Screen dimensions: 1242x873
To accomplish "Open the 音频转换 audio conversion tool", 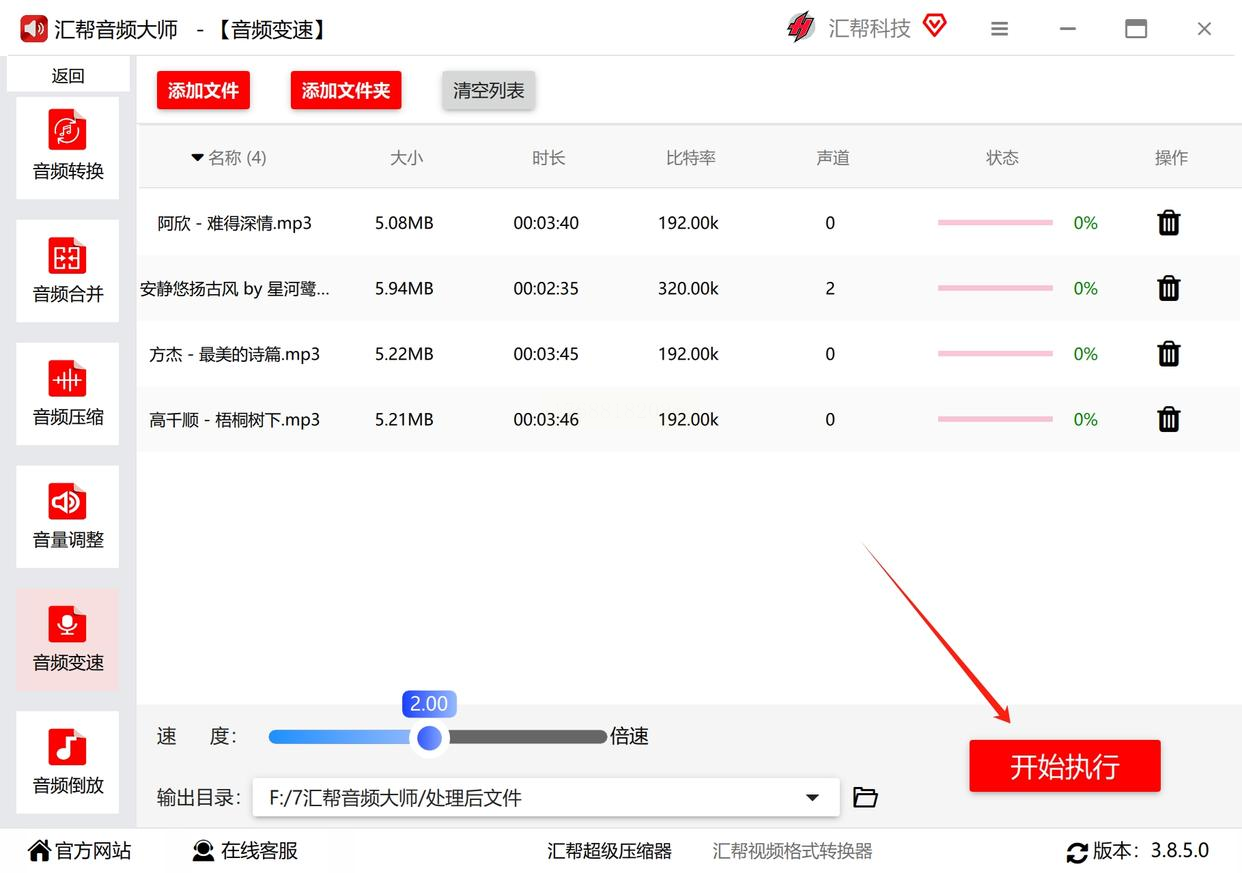I will point(68,147).
